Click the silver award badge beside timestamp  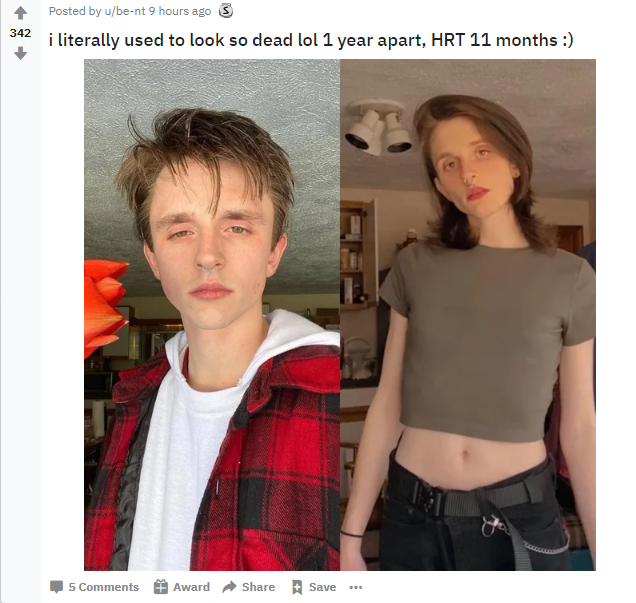(x=226, y=11)
